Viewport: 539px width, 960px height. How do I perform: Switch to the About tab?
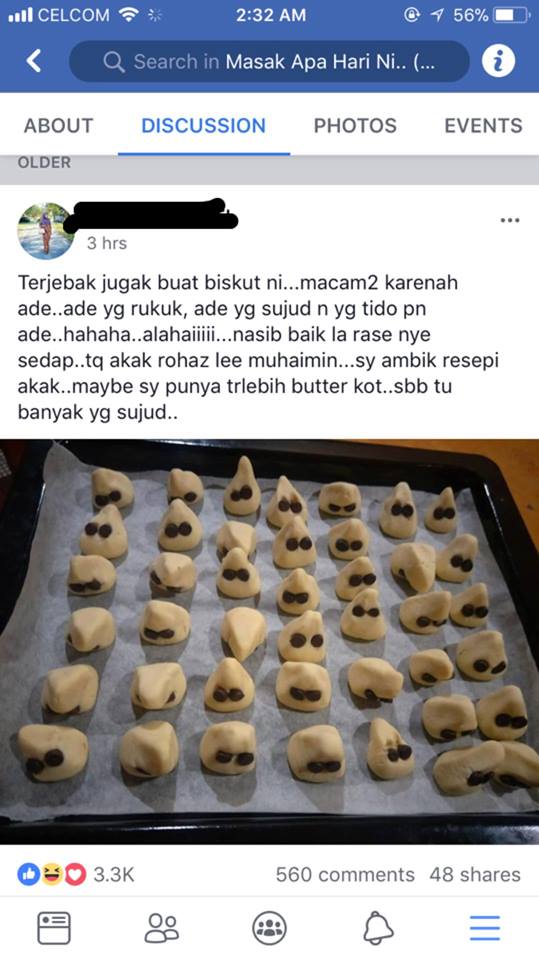click(x=58, y=126)
